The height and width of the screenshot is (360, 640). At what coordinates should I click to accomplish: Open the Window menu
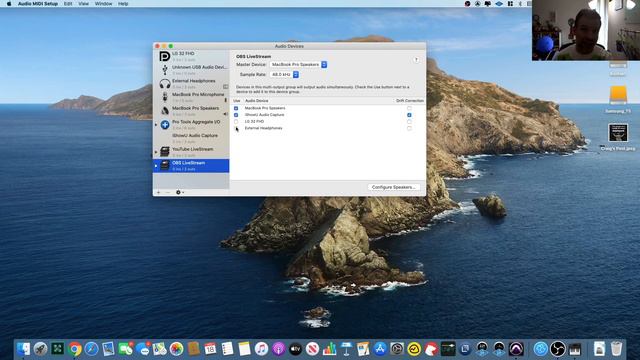[x=103, y=4]
